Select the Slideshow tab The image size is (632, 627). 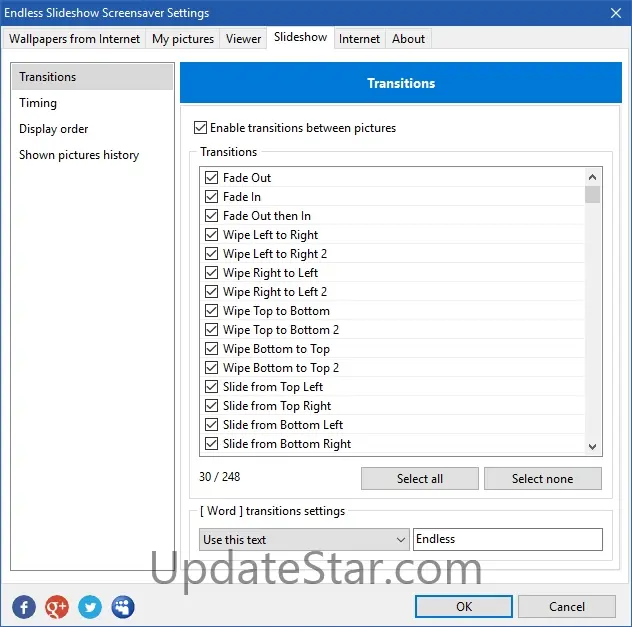(300, 37)
